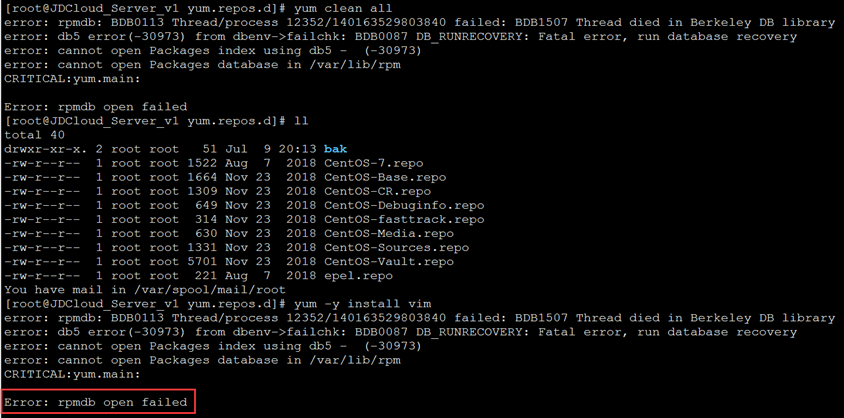Click the CentOS-CR.repo filename
This screenshot has height=418, width=844.
(x=377, y=191)
